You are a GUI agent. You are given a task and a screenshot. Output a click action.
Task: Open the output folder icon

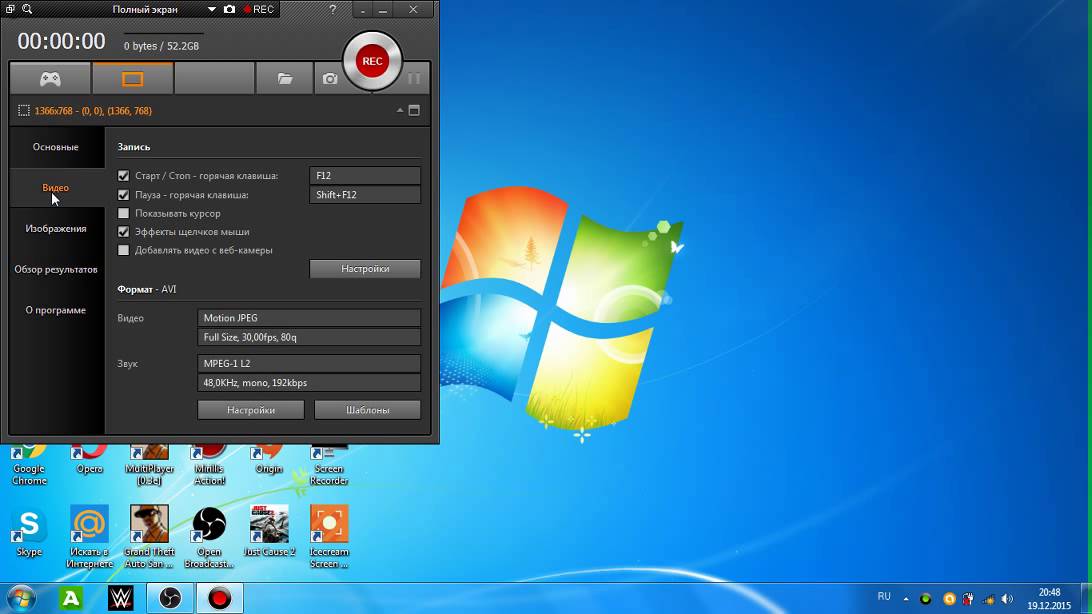click(x=285, y=79)
